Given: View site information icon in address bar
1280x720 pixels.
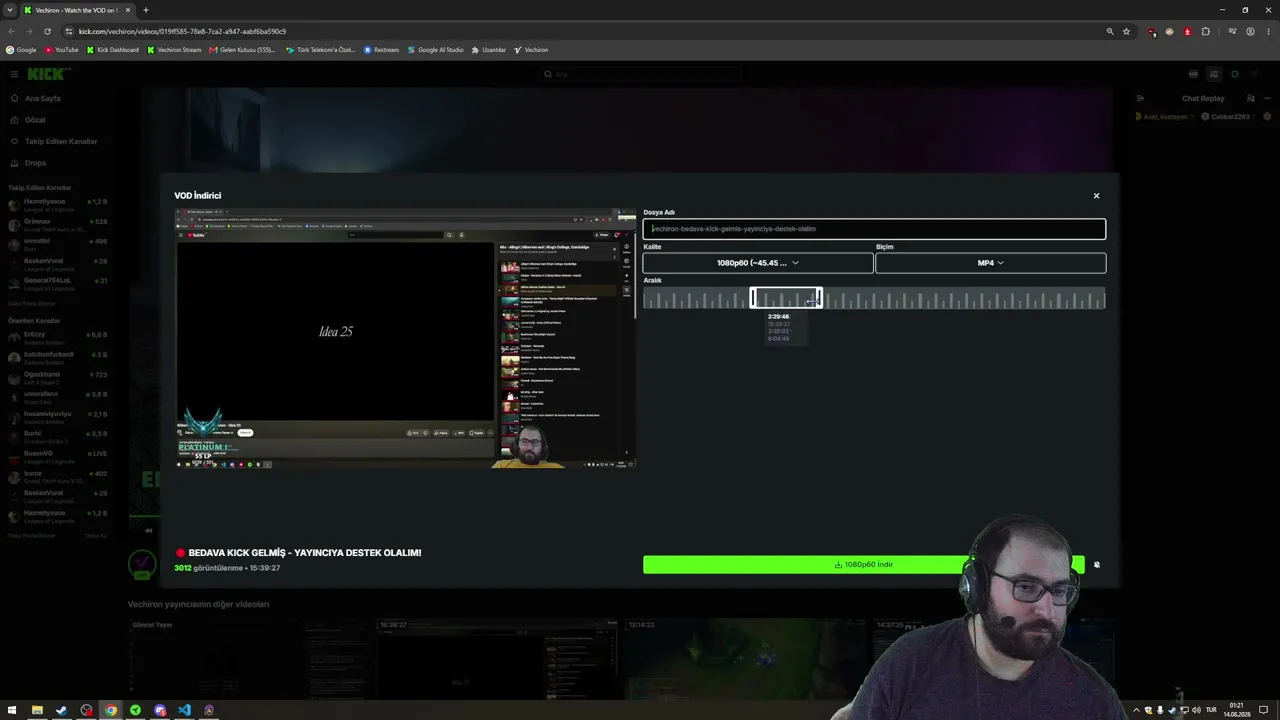Looking at the screenshot, I should [x=69, y=31].
